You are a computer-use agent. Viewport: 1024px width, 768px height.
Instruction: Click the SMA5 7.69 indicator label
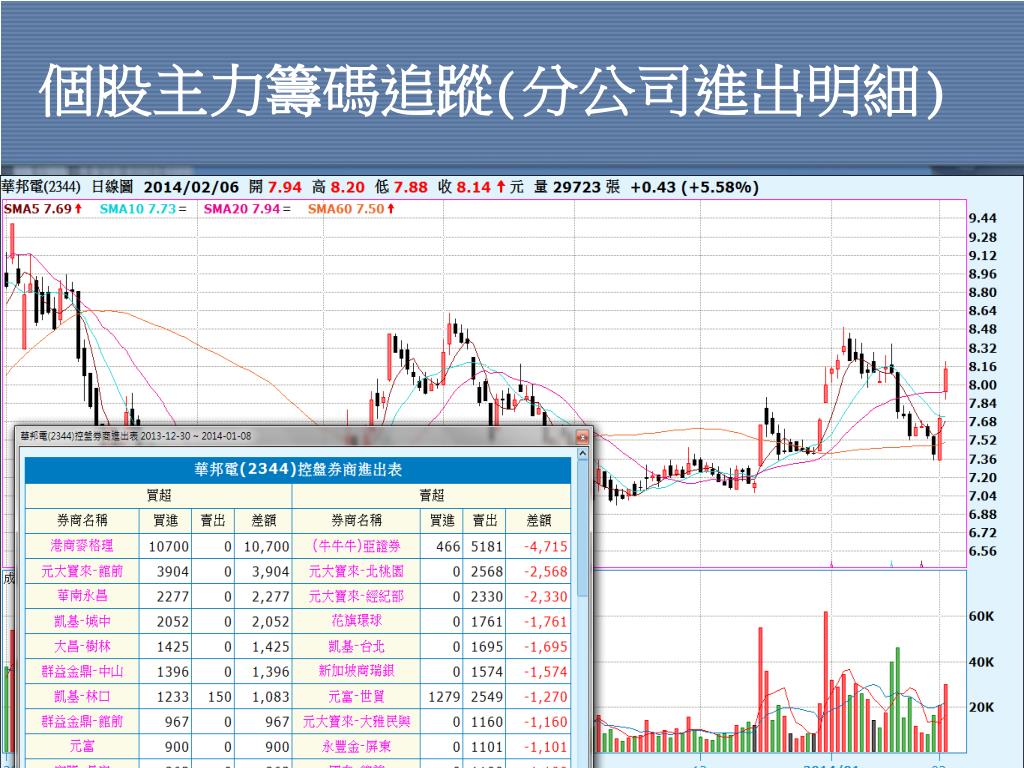tap(43, 208)
